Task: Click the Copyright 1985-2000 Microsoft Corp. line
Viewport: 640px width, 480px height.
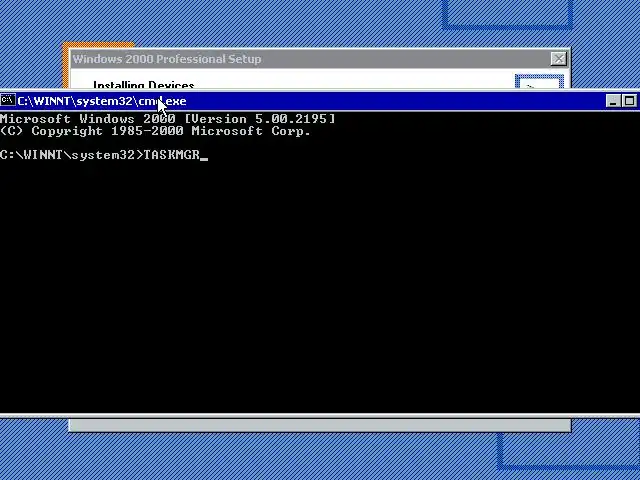Action: point(155,131)
